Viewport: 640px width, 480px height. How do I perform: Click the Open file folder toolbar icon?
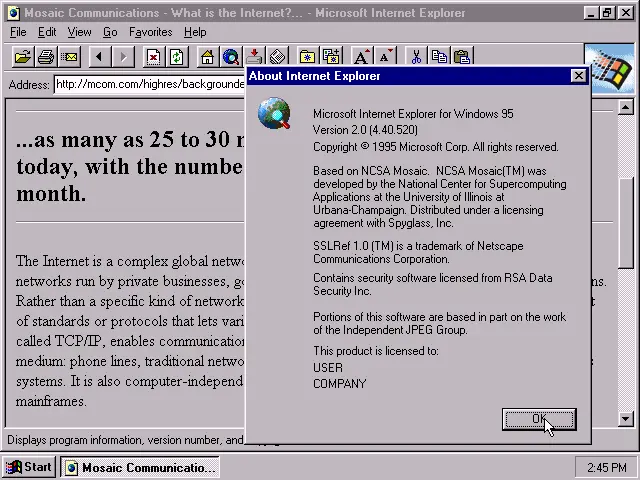(x=22, y=56)
